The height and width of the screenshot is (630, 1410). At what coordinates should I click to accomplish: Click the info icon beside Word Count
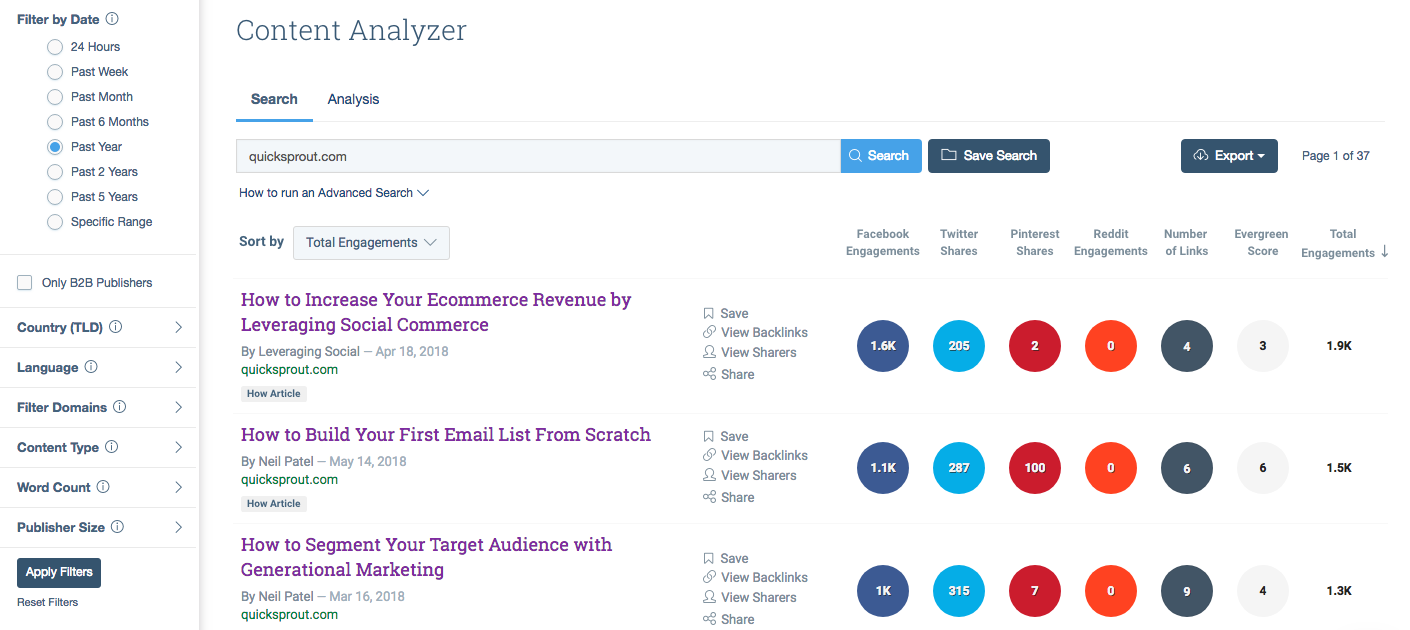[100, 487]
